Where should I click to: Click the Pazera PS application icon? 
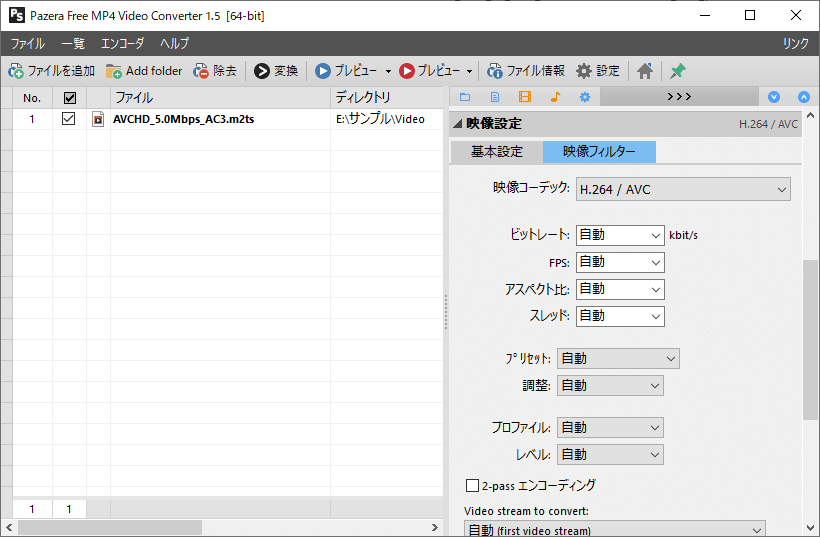point(17,15)
